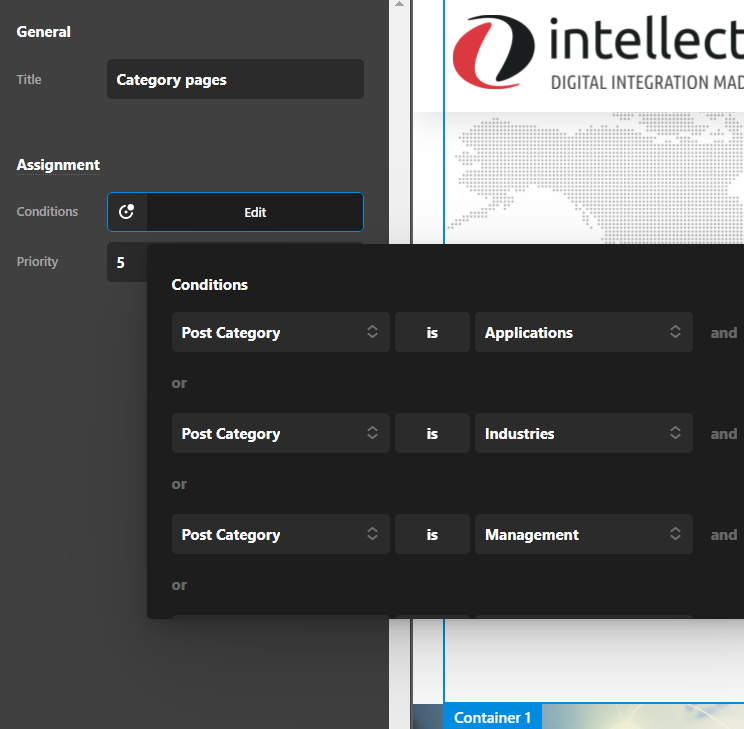Click the conditions icon beside Edit

(127, 212)
